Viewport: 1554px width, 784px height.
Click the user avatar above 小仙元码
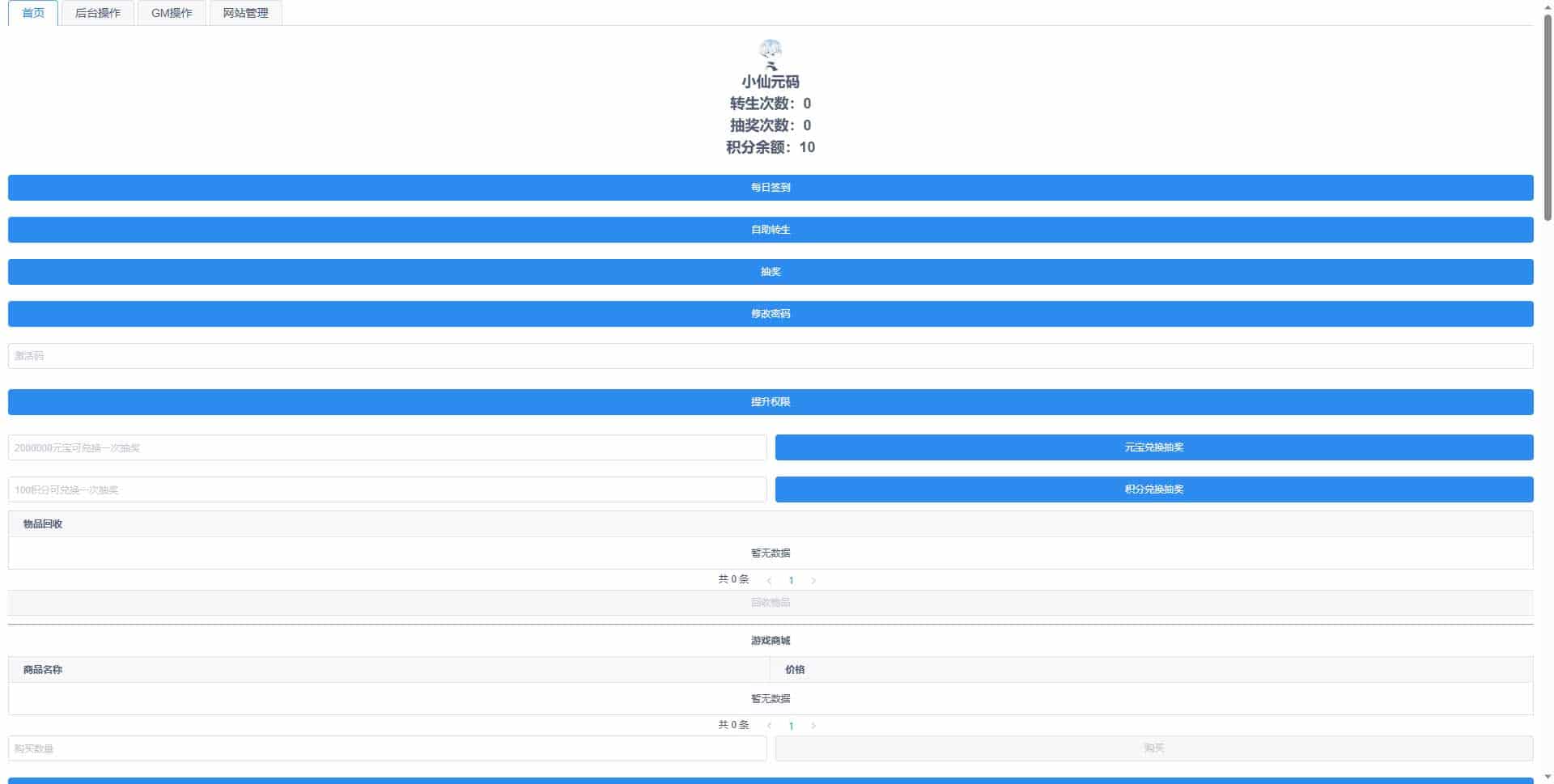pos(771,53)
